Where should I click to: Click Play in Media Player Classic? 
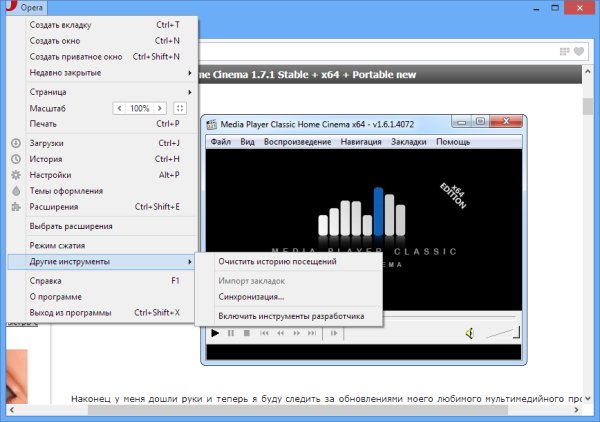pyautogui.click(x=215, y=333)
